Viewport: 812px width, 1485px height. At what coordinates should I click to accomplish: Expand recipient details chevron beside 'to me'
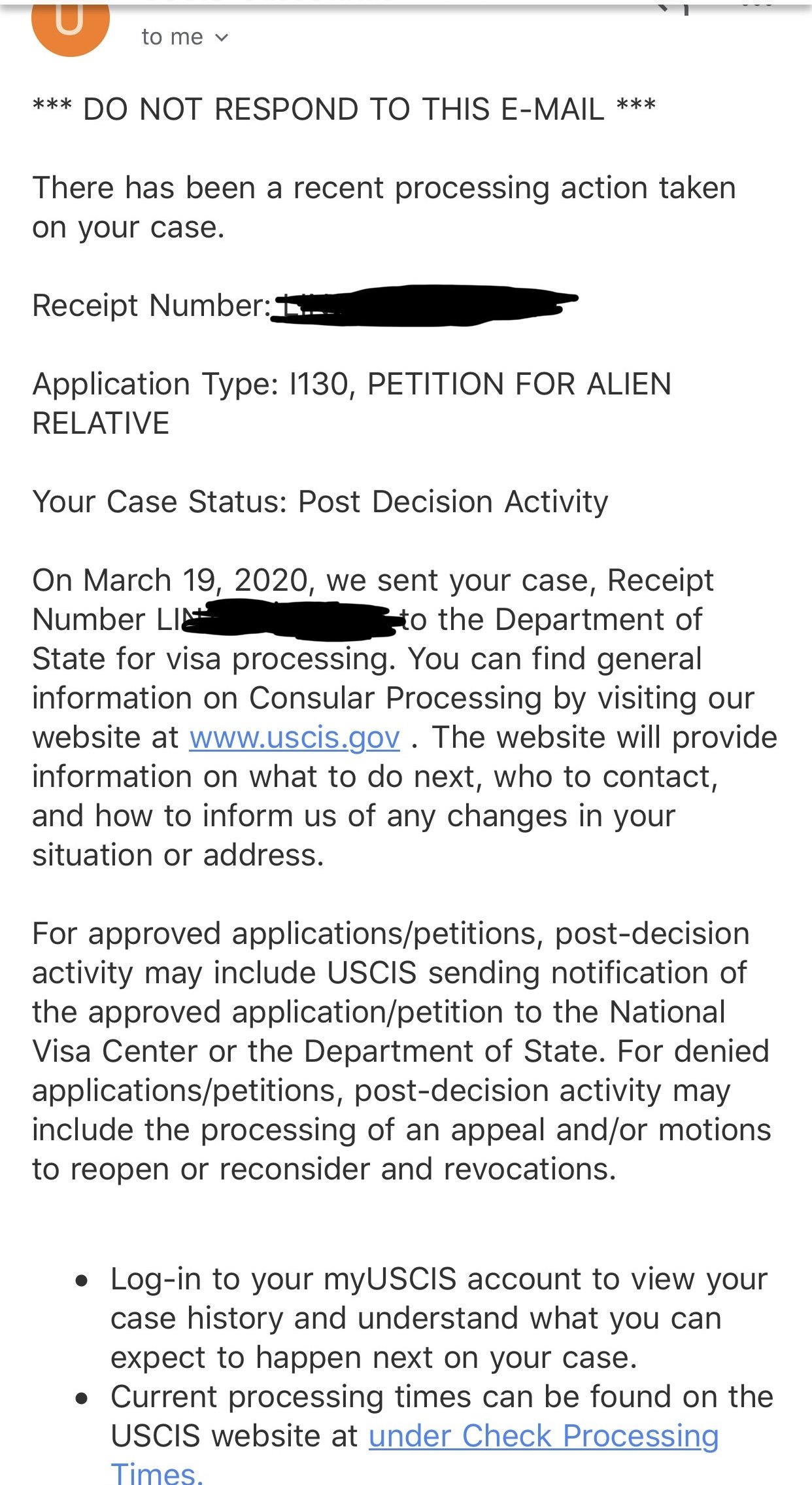[x=222, y=38]
